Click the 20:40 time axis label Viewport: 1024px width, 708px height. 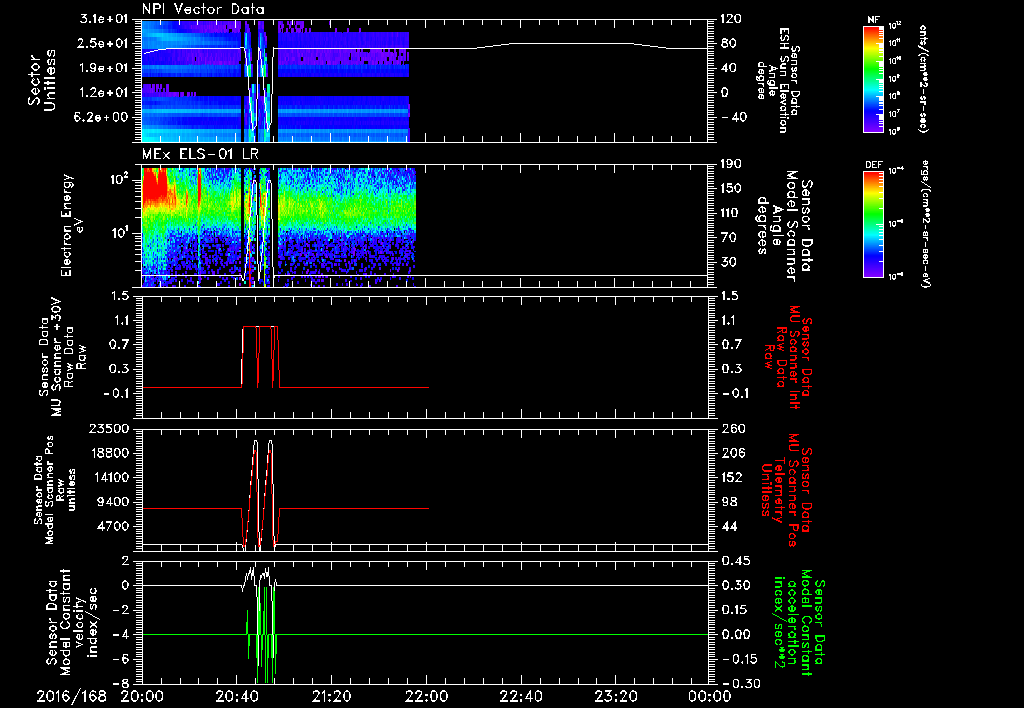pyautogui.click(x=236, y=696)
